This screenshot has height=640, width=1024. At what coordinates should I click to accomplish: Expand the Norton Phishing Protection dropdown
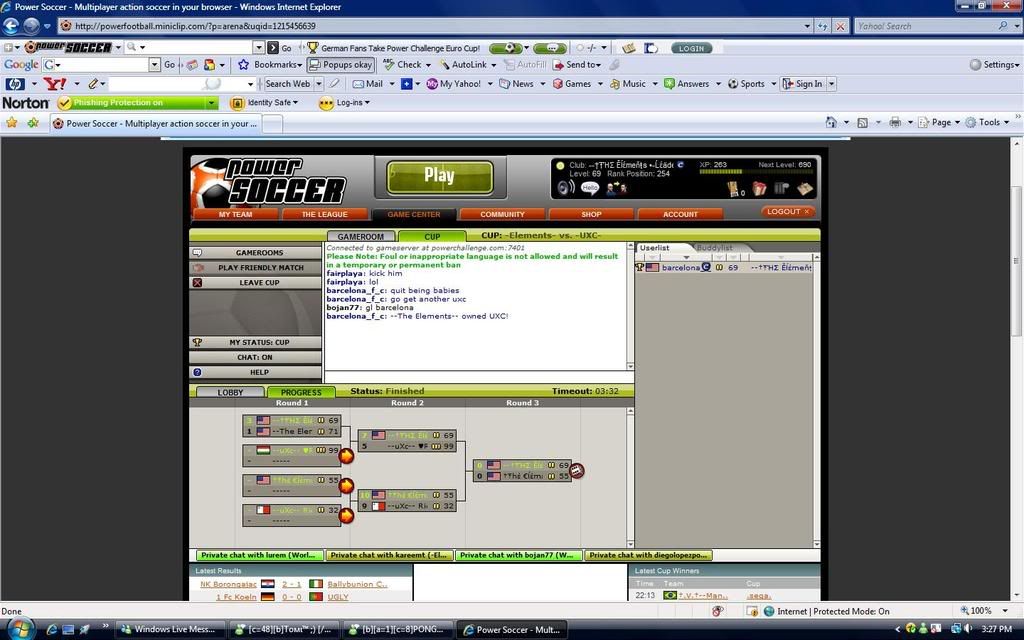pyautogui.click(x=211, y=103)
